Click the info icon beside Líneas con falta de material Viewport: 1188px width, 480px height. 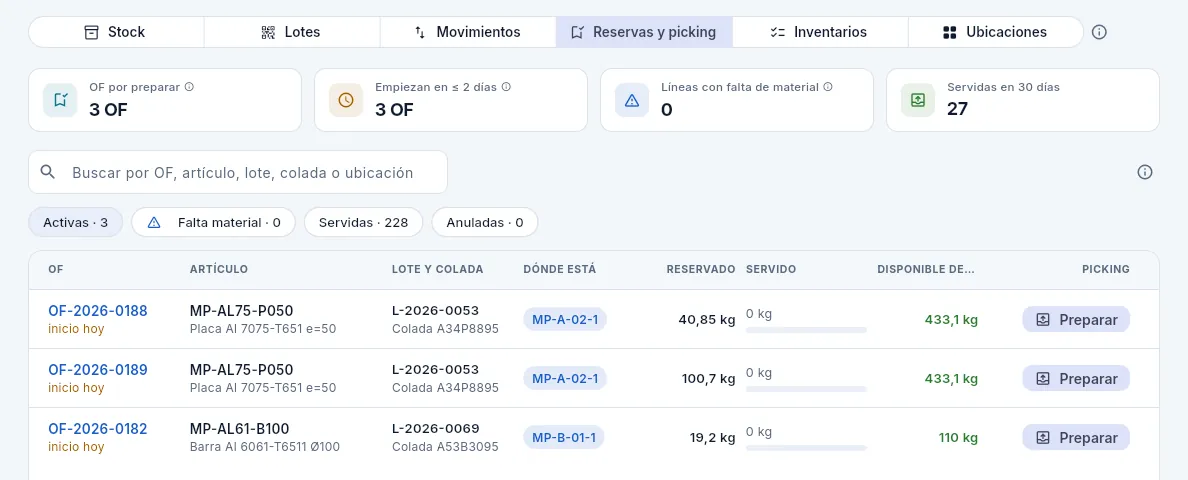pos(828,87)
